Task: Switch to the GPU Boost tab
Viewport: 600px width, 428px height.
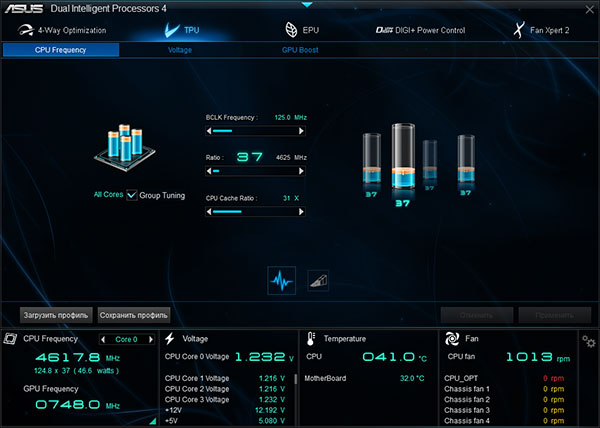Action: coord(300,50)
